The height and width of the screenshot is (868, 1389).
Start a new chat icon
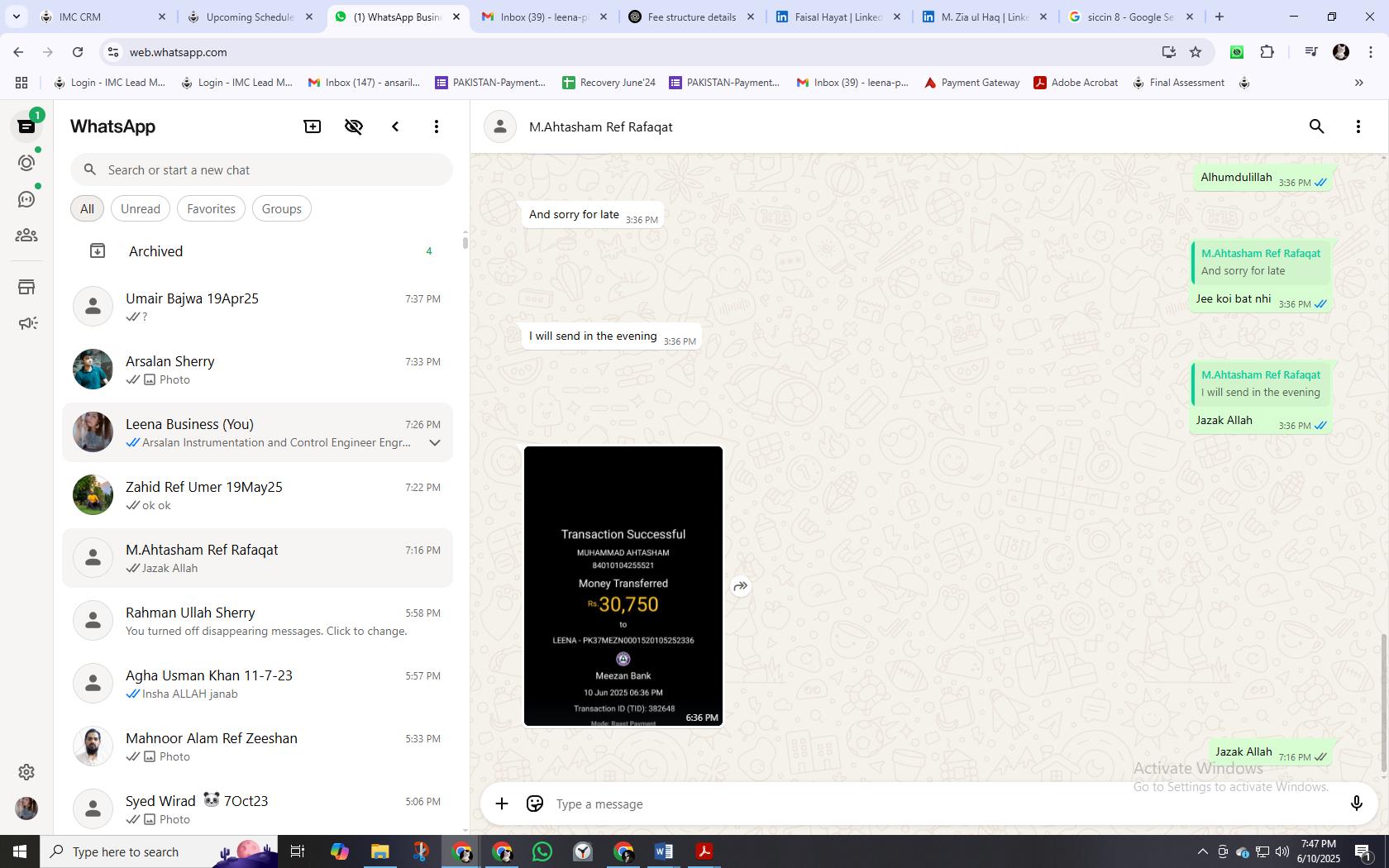(x=313, y=126)
